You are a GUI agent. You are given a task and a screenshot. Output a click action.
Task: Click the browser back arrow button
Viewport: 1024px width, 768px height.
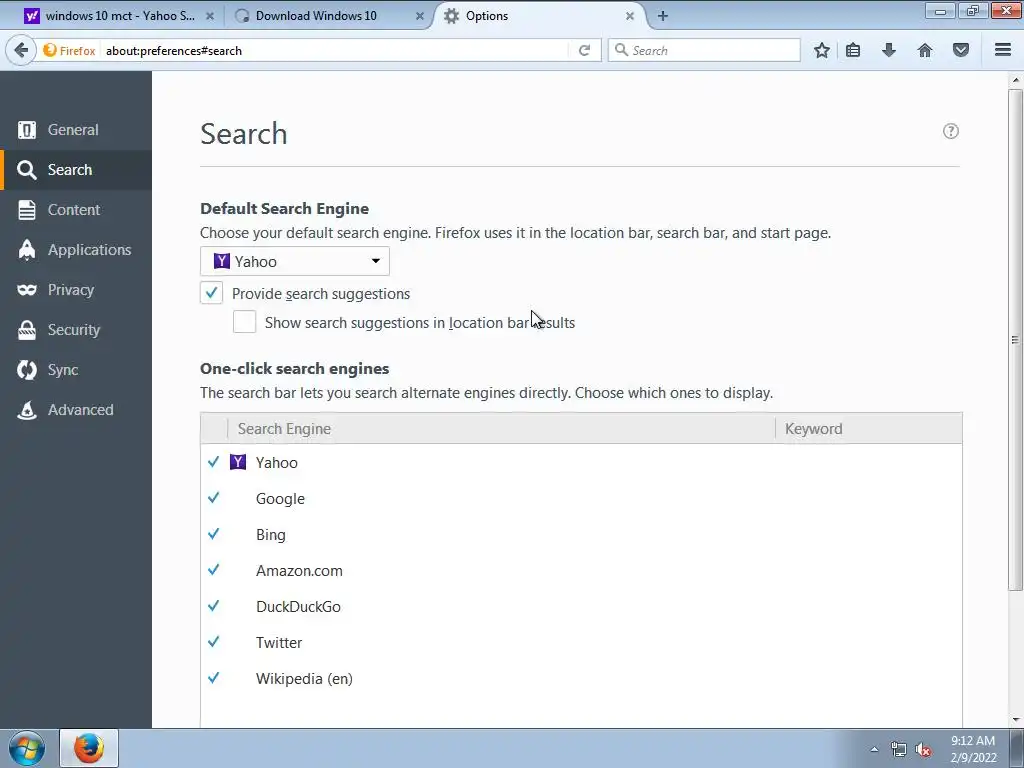[x=21, y=50]
